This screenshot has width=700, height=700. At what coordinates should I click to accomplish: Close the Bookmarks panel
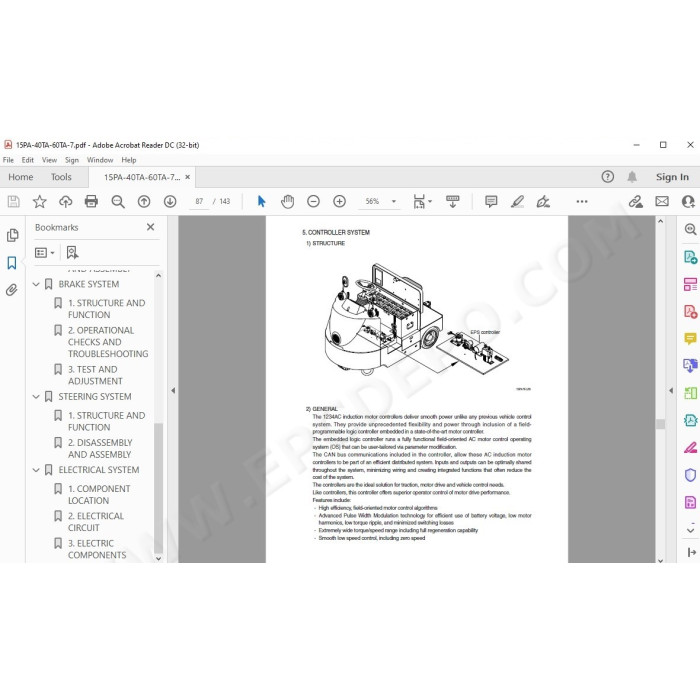coord(150,227)
